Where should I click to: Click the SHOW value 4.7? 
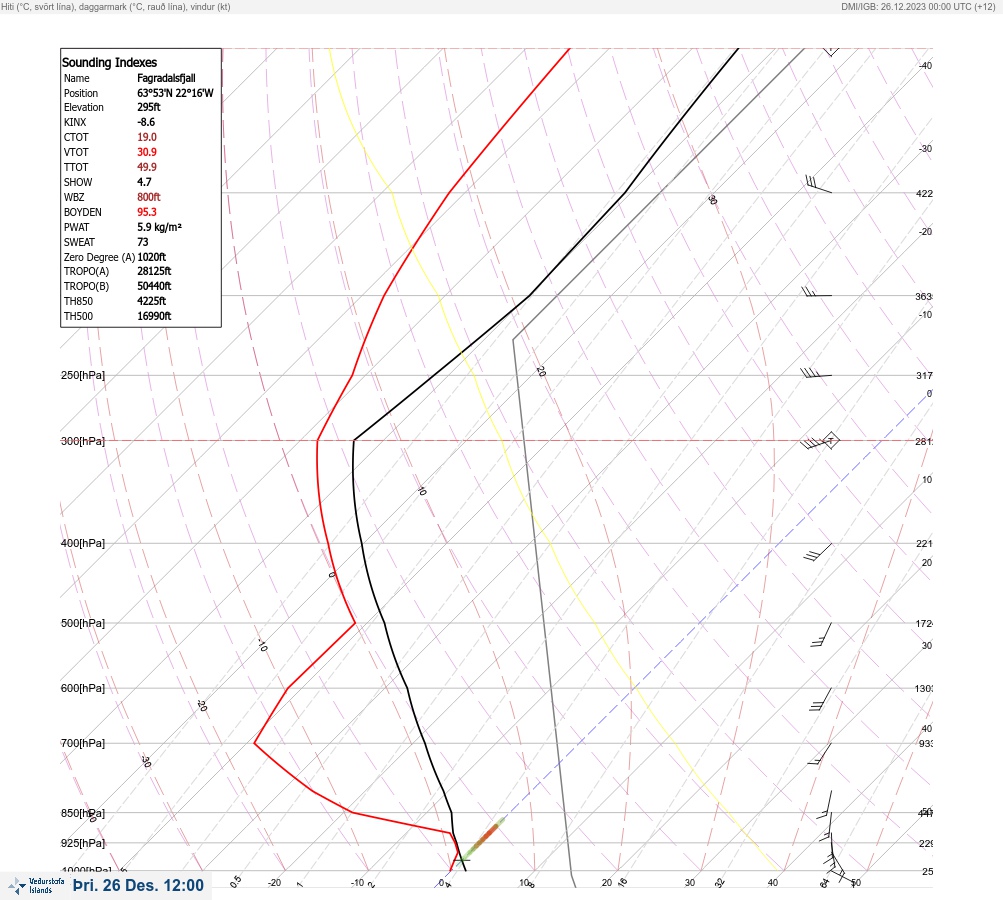[144, 182]
